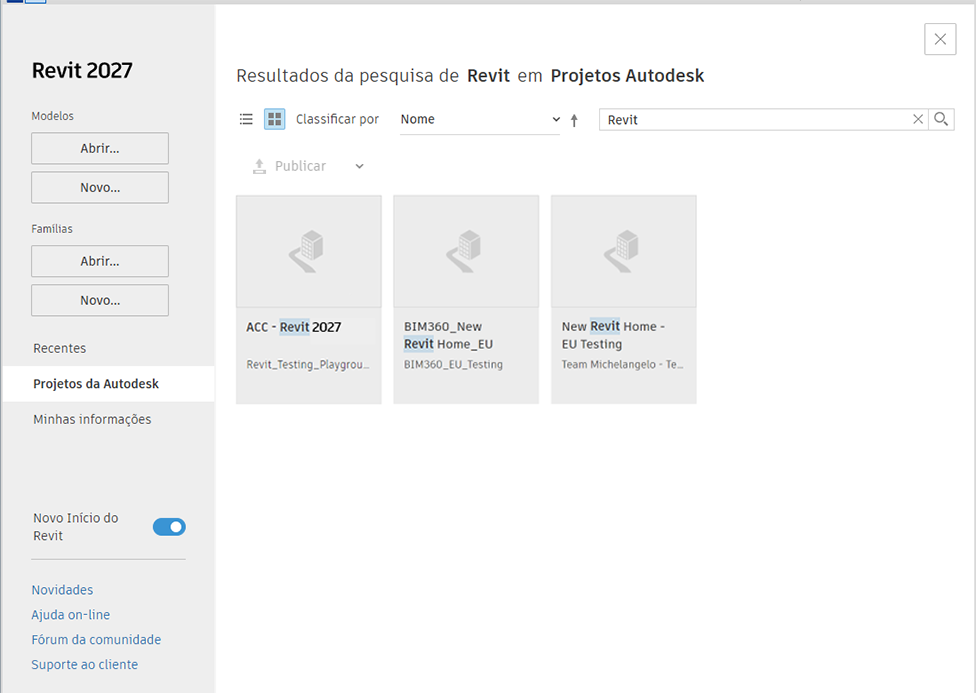Viewport: 976px width, 693px height.
Task: Open the Novidades link
Action: point(62,590)
